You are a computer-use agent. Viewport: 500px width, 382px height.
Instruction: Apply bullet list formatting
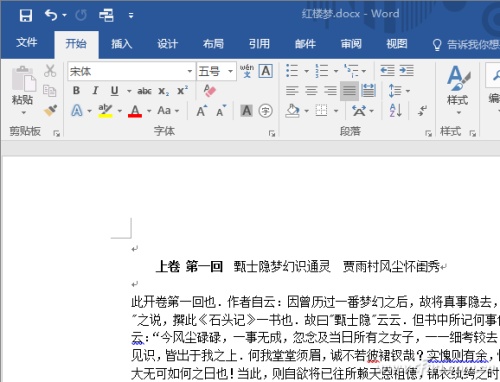coord(292,71)
